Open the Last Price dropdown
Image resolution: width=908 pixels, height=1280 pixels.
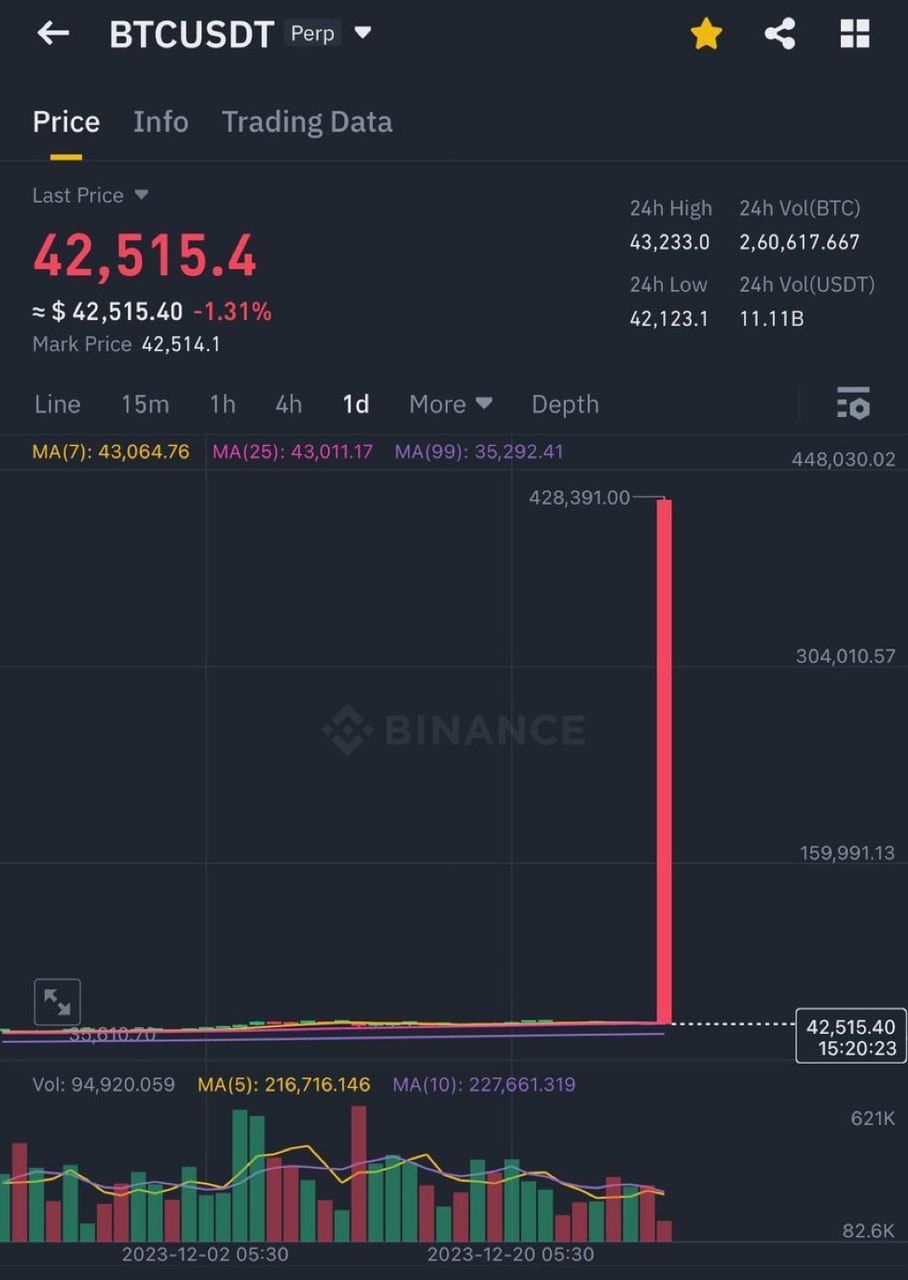pos(141,195)
